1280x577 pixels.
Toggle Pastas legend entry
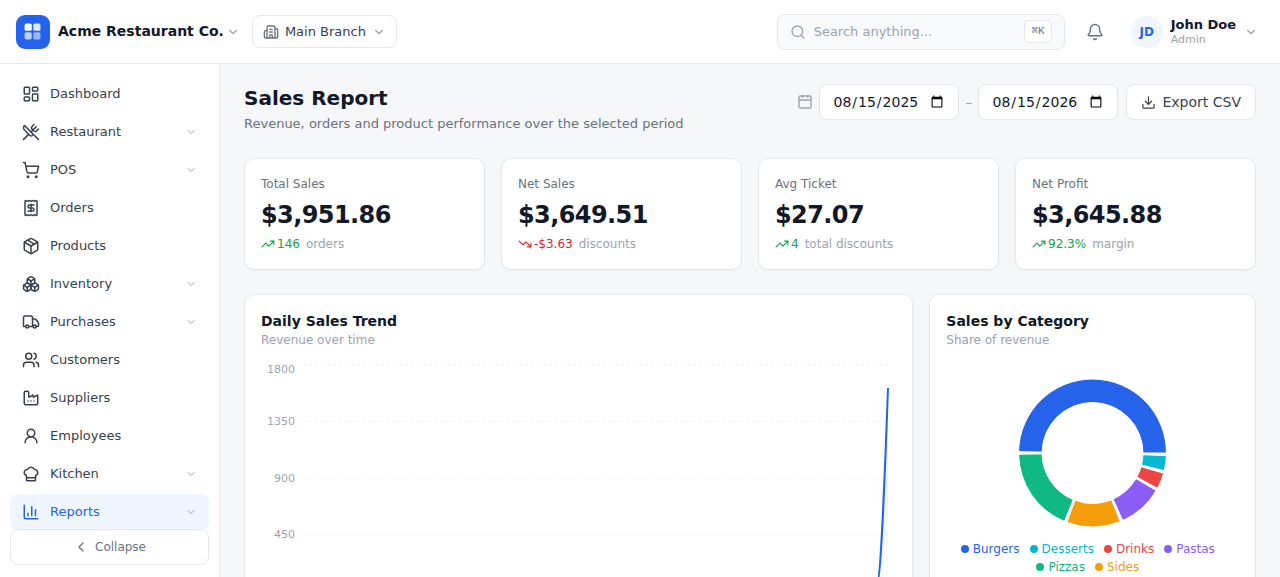pyautogui.click(x=1189, y=549)
